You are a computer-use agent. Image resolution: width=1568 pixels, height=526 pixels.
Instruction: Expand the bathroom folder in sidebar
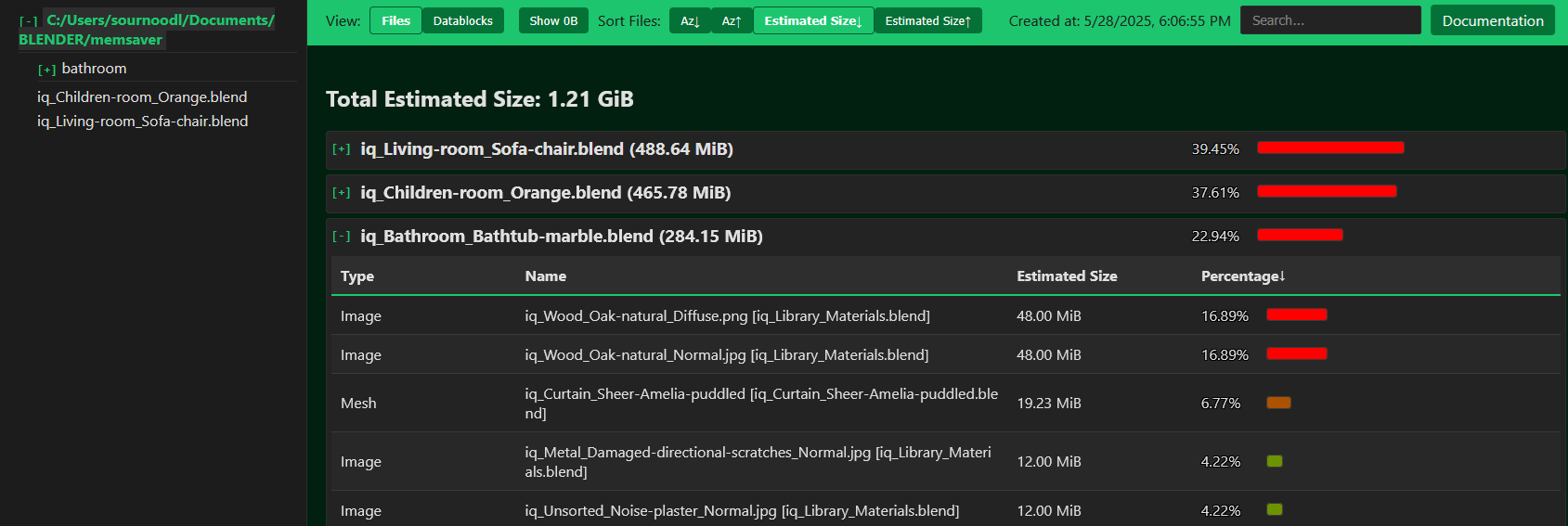[x=47, y=70]
